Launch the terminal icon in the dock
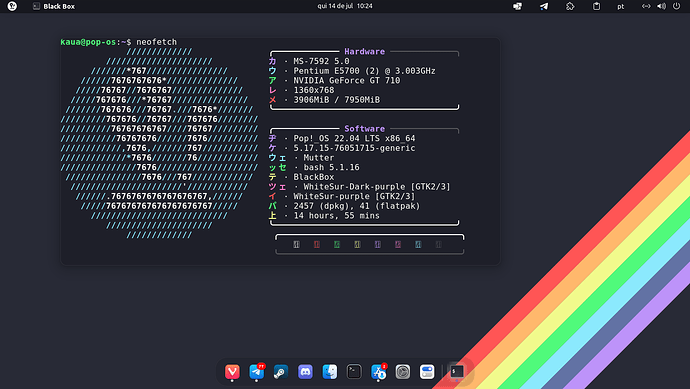The image size is (690, 389). pos(354,372)
